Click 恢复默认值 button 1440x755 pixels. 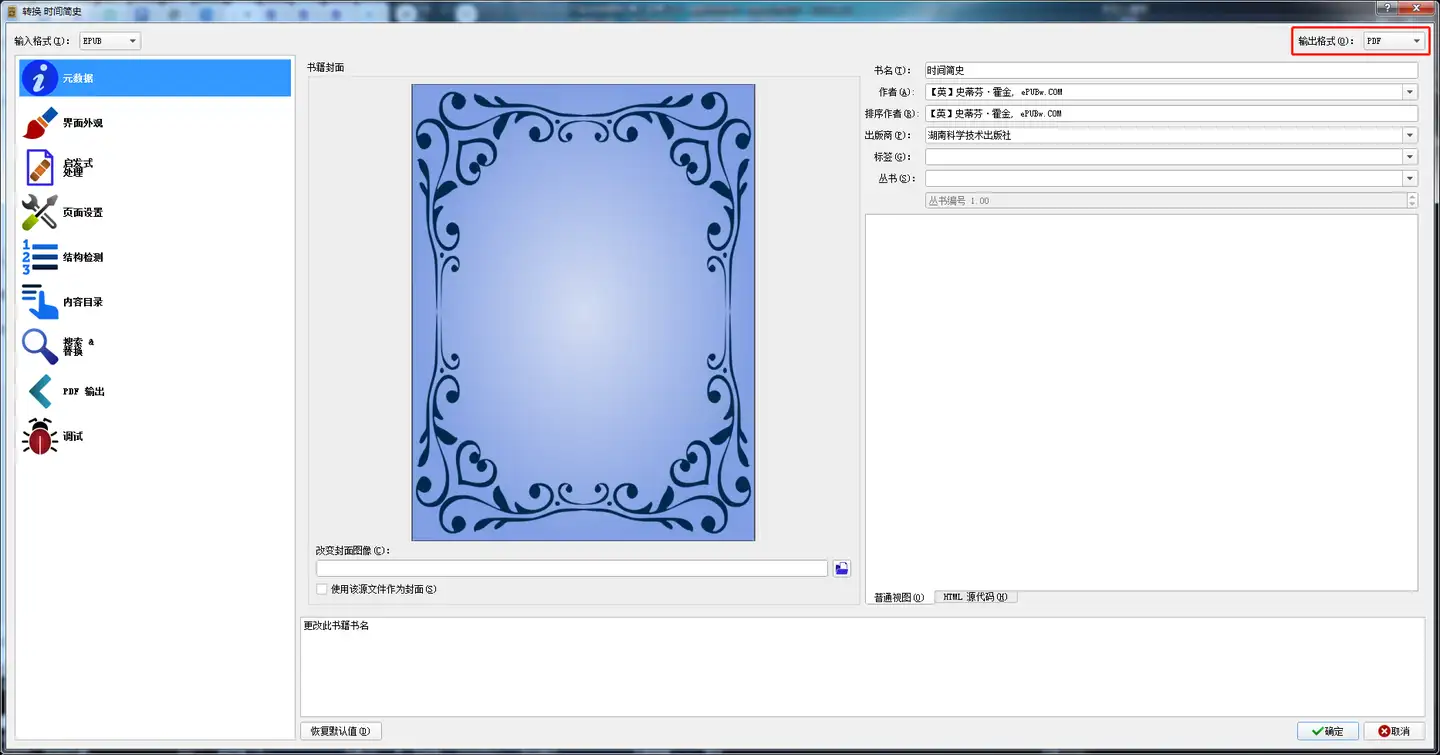pyautogui.click(x=341, y=731)
